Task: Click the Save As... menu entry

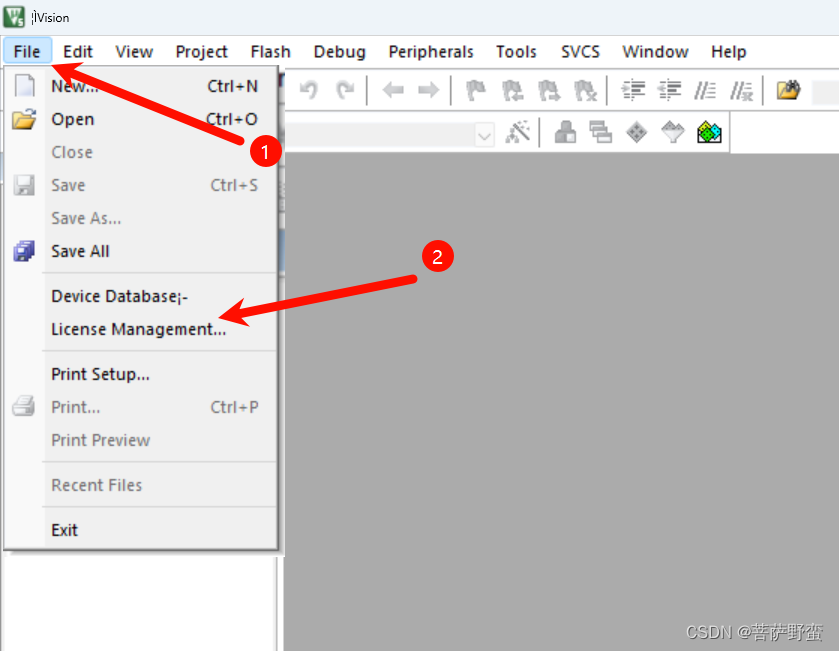Action: click(141, 218)
